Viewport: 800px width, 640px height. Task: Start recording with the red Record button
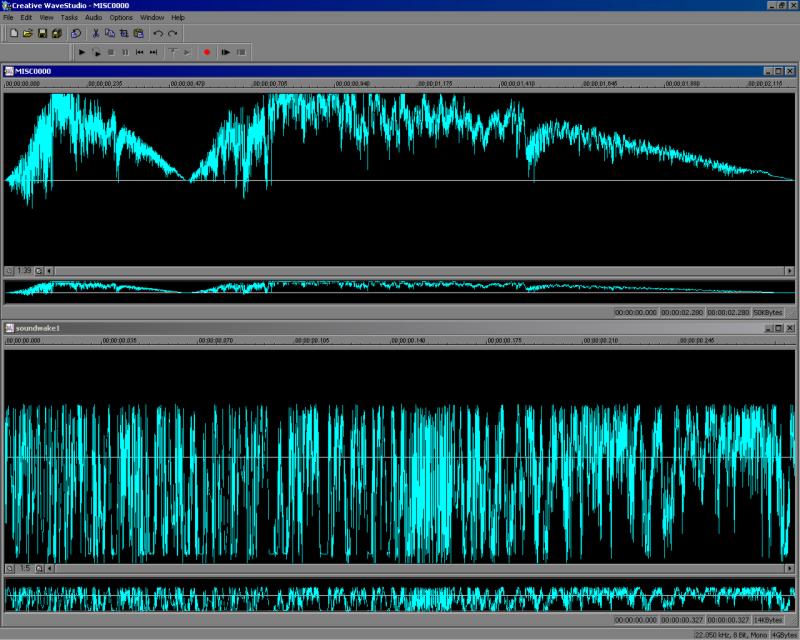(207, 52)
